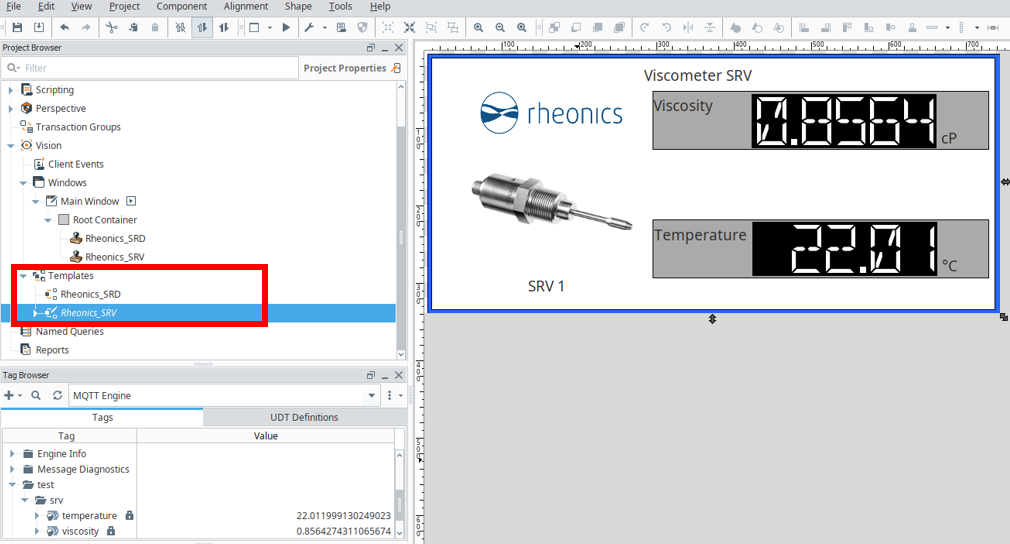The height and width of the screenshot is (544, 1010).
Task: Click the security shield icon
Action: [363, 27]
